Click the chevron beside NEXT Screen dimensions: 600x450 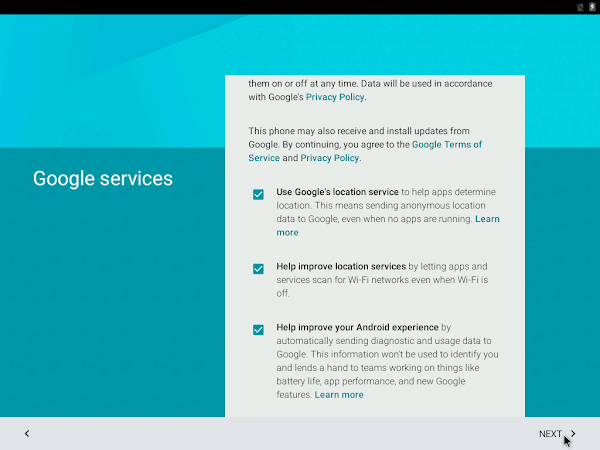coord(573,434)
